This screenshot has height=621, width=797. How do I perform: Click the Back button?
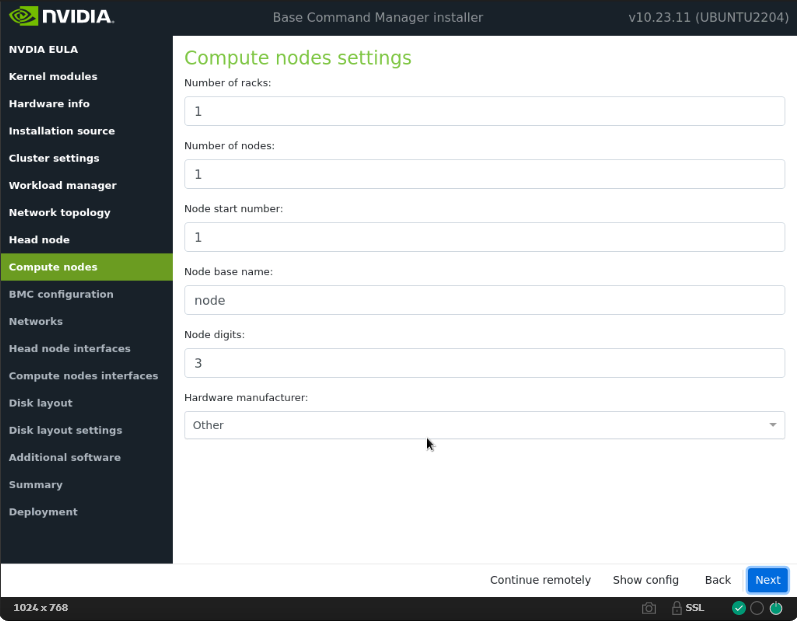point(717,580)
